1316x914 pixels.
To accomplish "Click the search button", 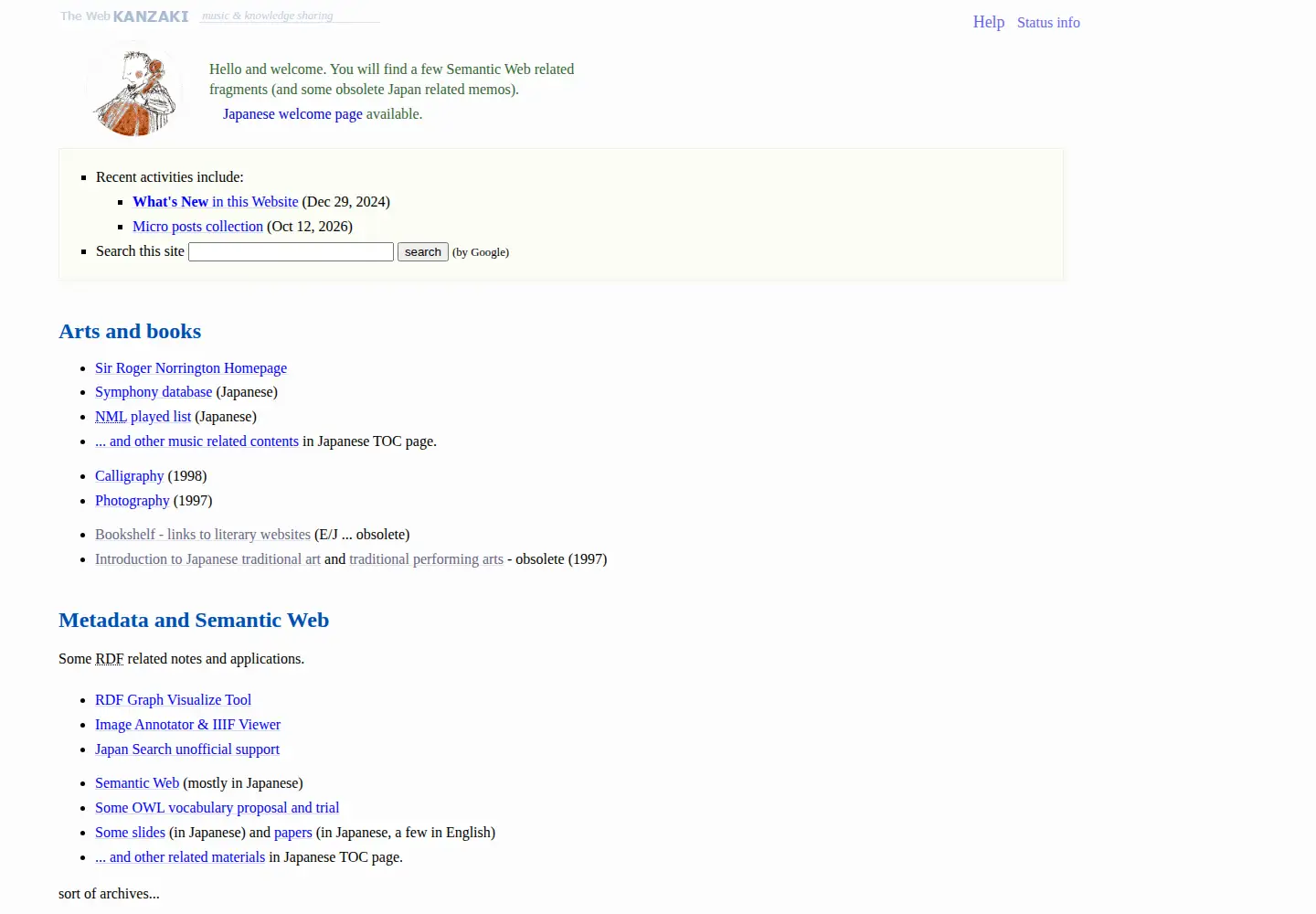I will [423, 252].
